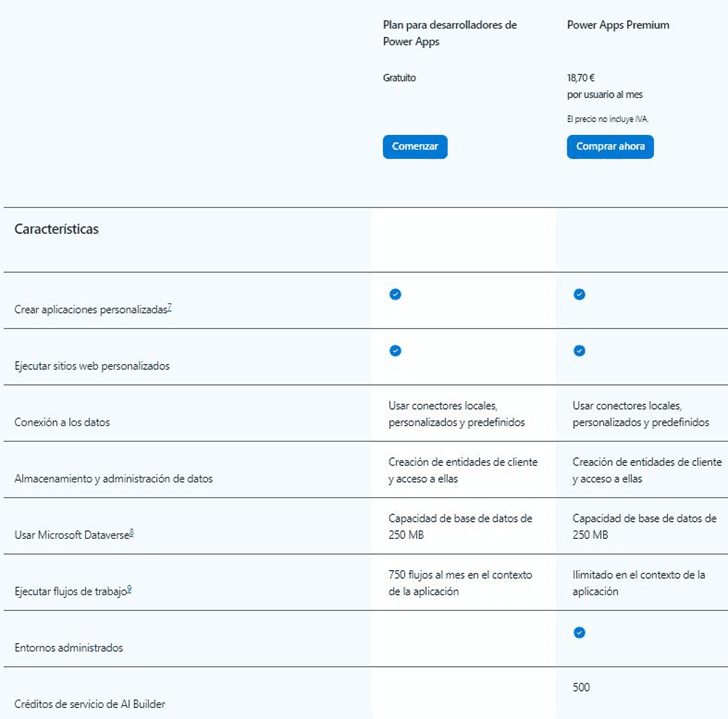
Task: Click the 'Almacenamiento y administración de datos' row label
Action: pos(113,479)
